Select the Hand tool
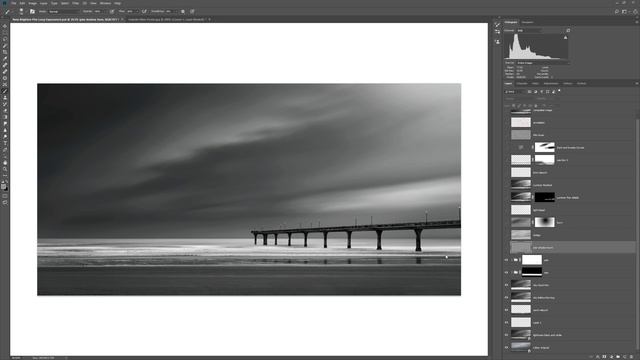The width and height of the screenshot is (640, 360). (x=5, y=163)
